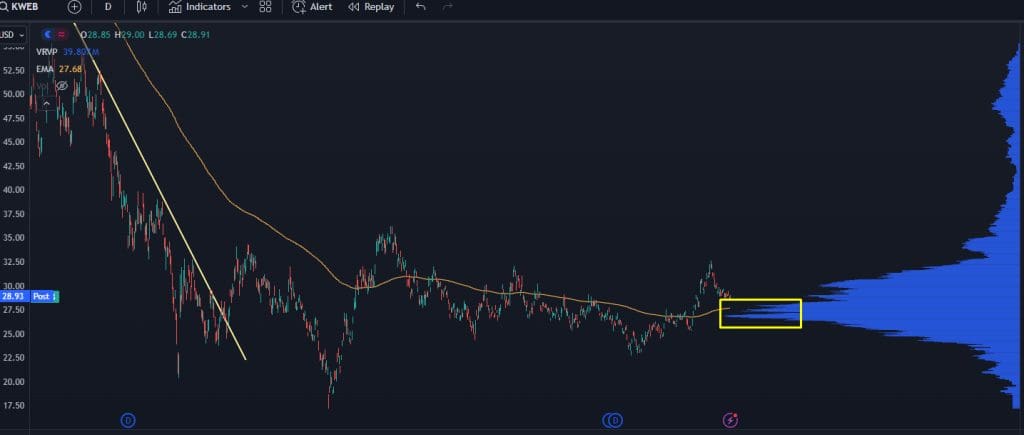
Task: Create an Alert
Action: click(312, 7)
